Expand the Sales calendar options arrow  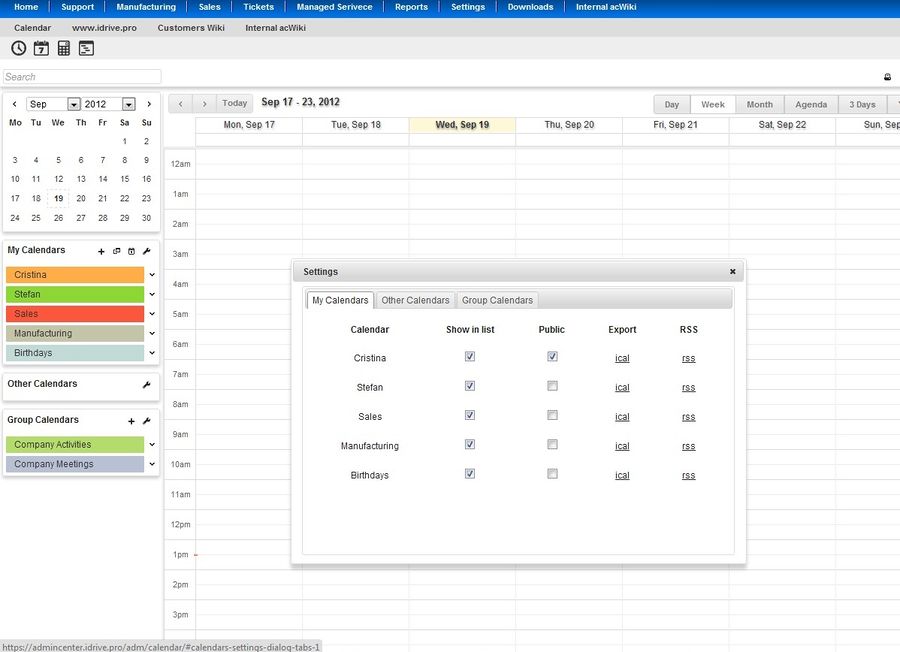coord(152,314)
